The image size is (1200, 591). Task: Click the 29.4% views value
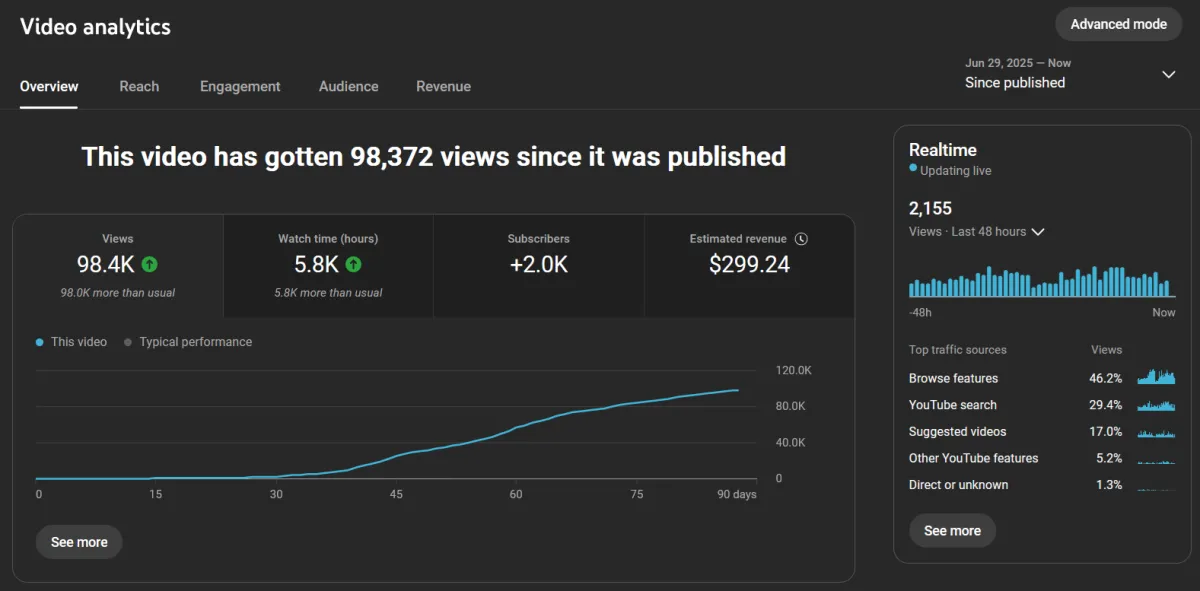(x=1106, y=405)
